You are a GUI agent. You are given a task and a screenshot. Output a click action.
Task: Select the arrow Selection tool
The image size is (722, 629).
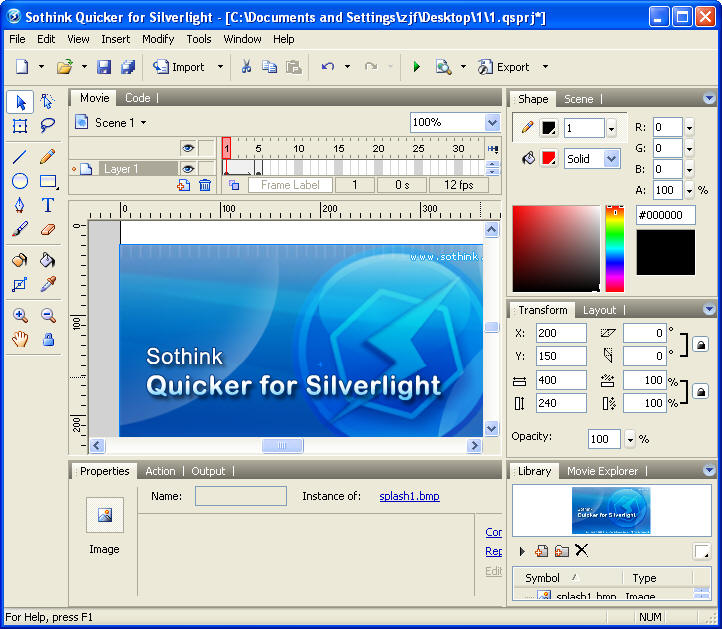(x=20, y=102)
